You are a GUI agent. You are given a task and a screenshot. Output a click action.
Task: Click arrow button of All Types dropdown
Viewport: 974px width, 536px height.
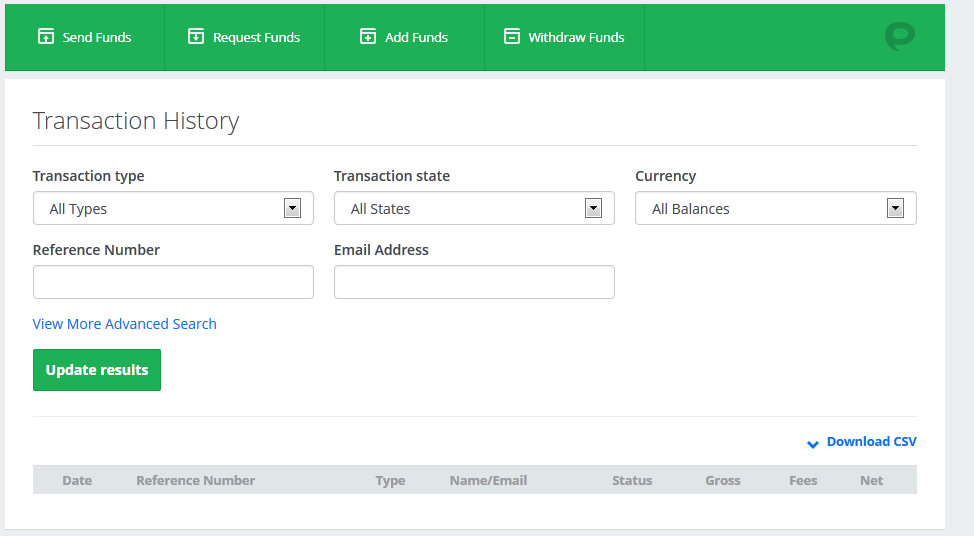(292, 208)
